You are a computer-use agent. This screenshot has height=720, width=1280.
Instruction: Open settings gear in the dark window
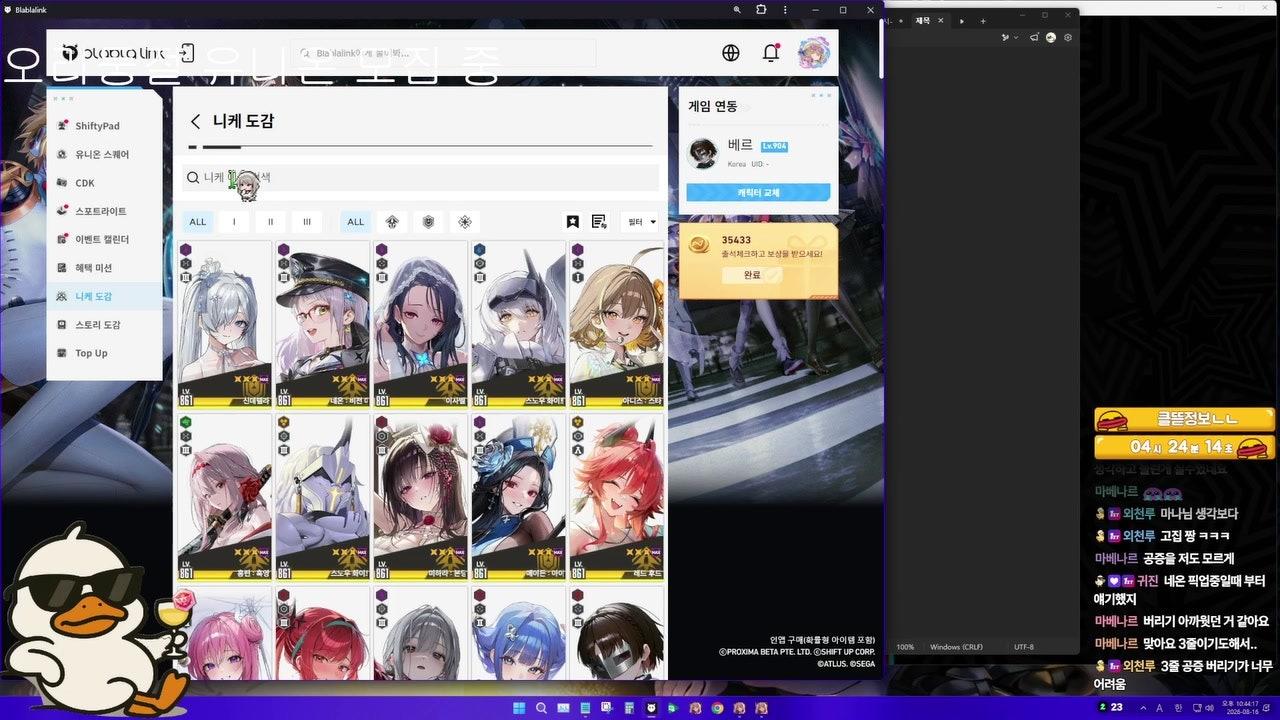tap(1068, 38)
